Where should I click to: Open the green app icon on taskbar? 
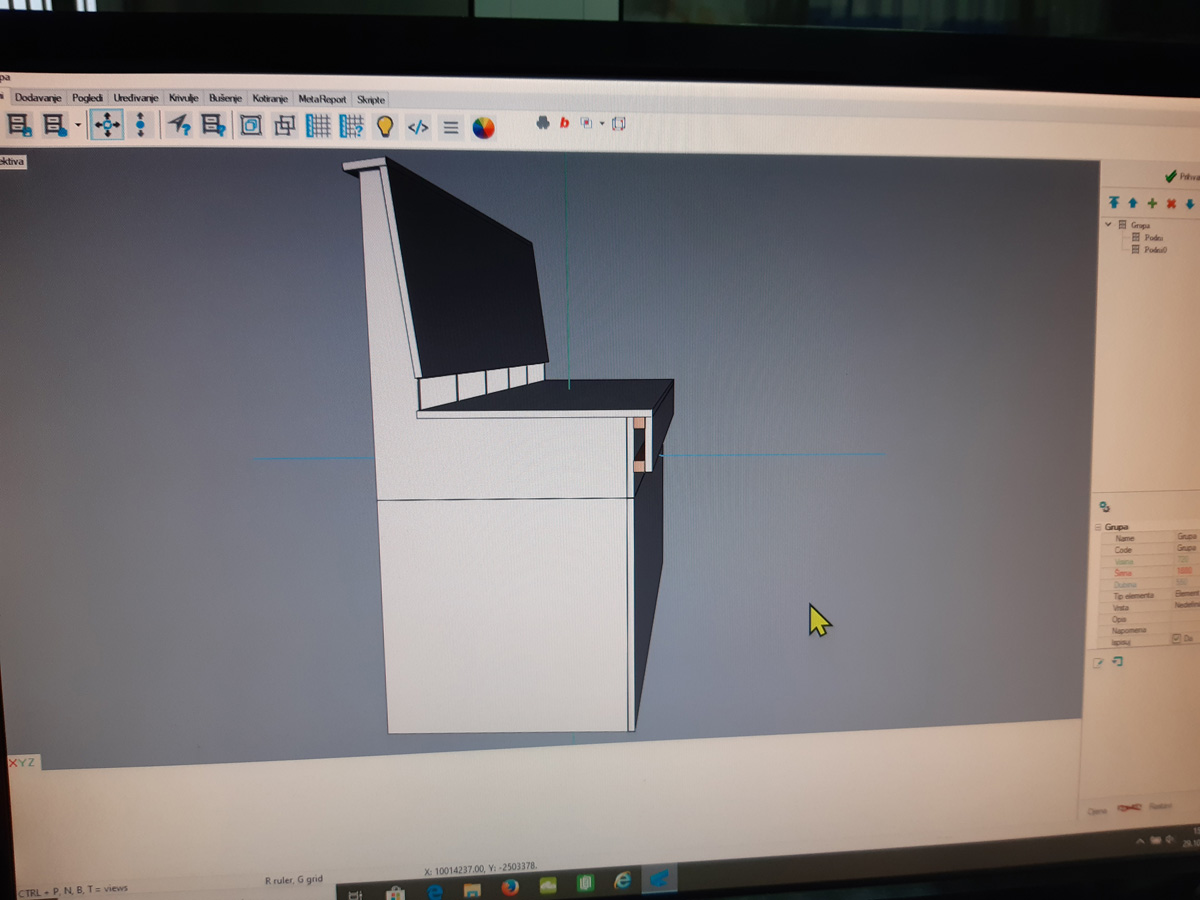click(x=586, y=882)
